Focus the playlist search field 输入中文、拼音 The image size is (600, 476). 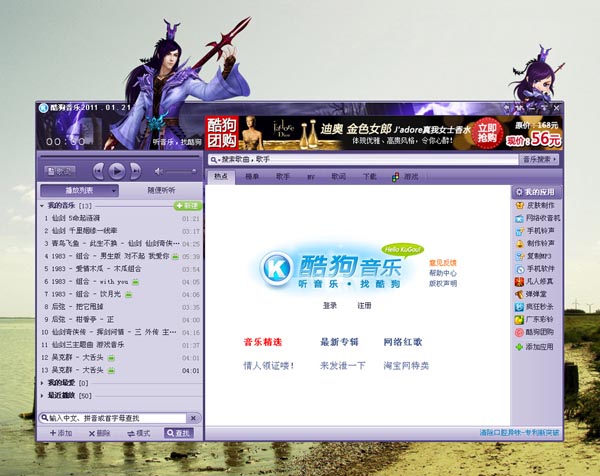(113, 418)
